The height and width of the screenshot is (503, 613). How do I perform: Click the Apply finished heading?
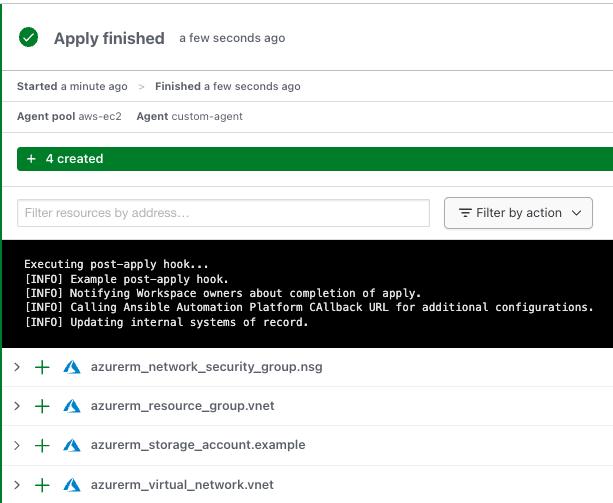pyautogui.click(x=109, y=38)
